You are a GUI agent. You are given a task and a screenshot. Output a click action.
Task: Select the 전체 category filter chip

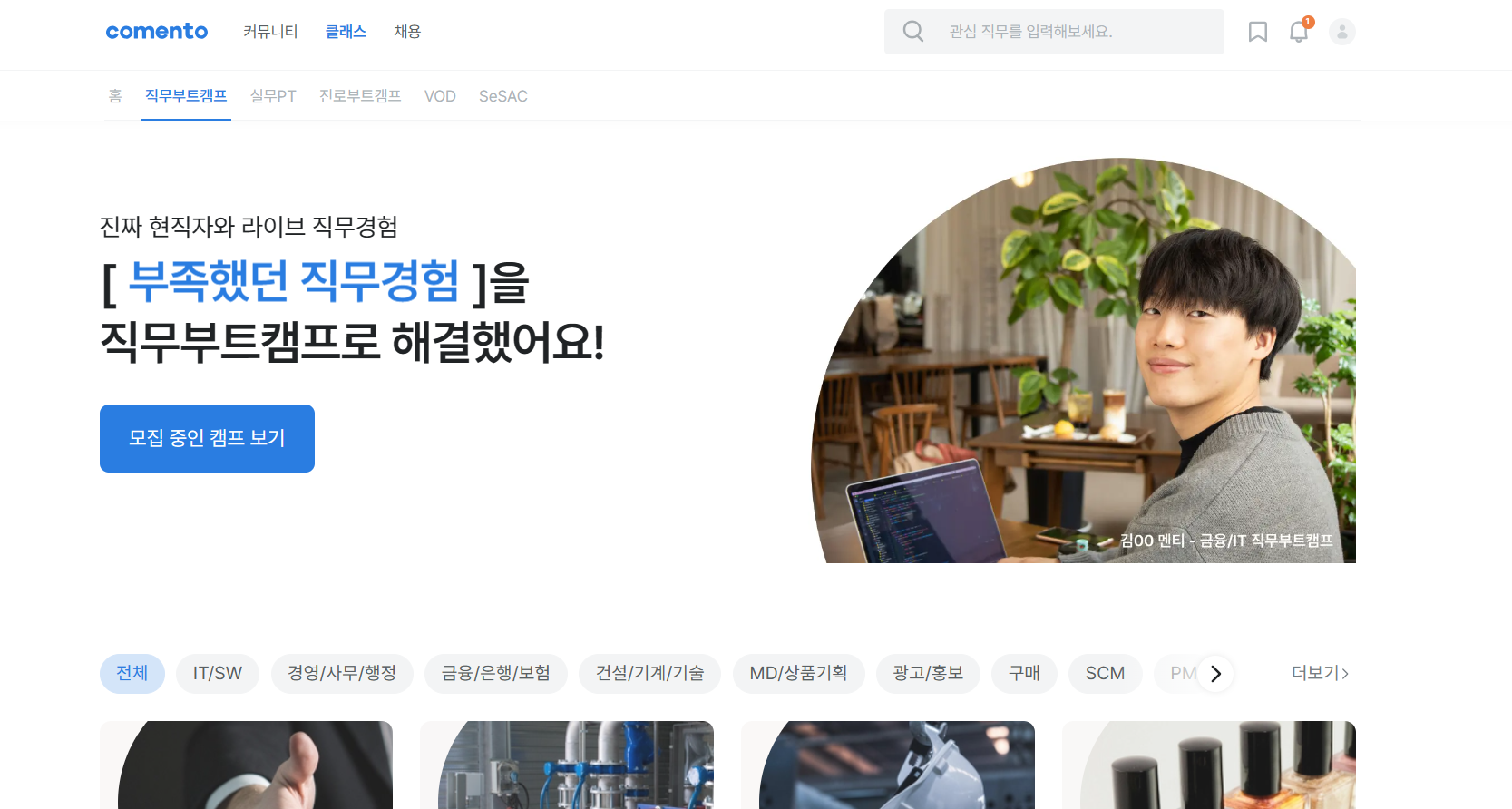132,674
